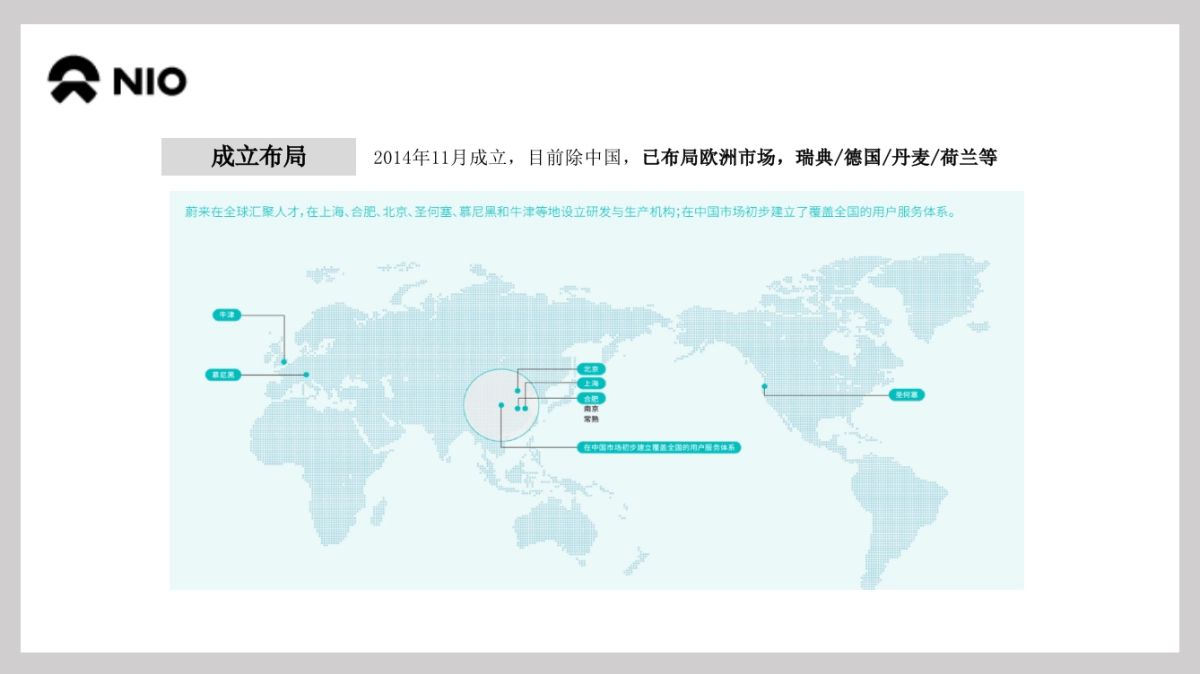Click the San Jose marker dot on US west coast
The width and height of the screenshot is (1200, 674).
[x=765, y=386]
